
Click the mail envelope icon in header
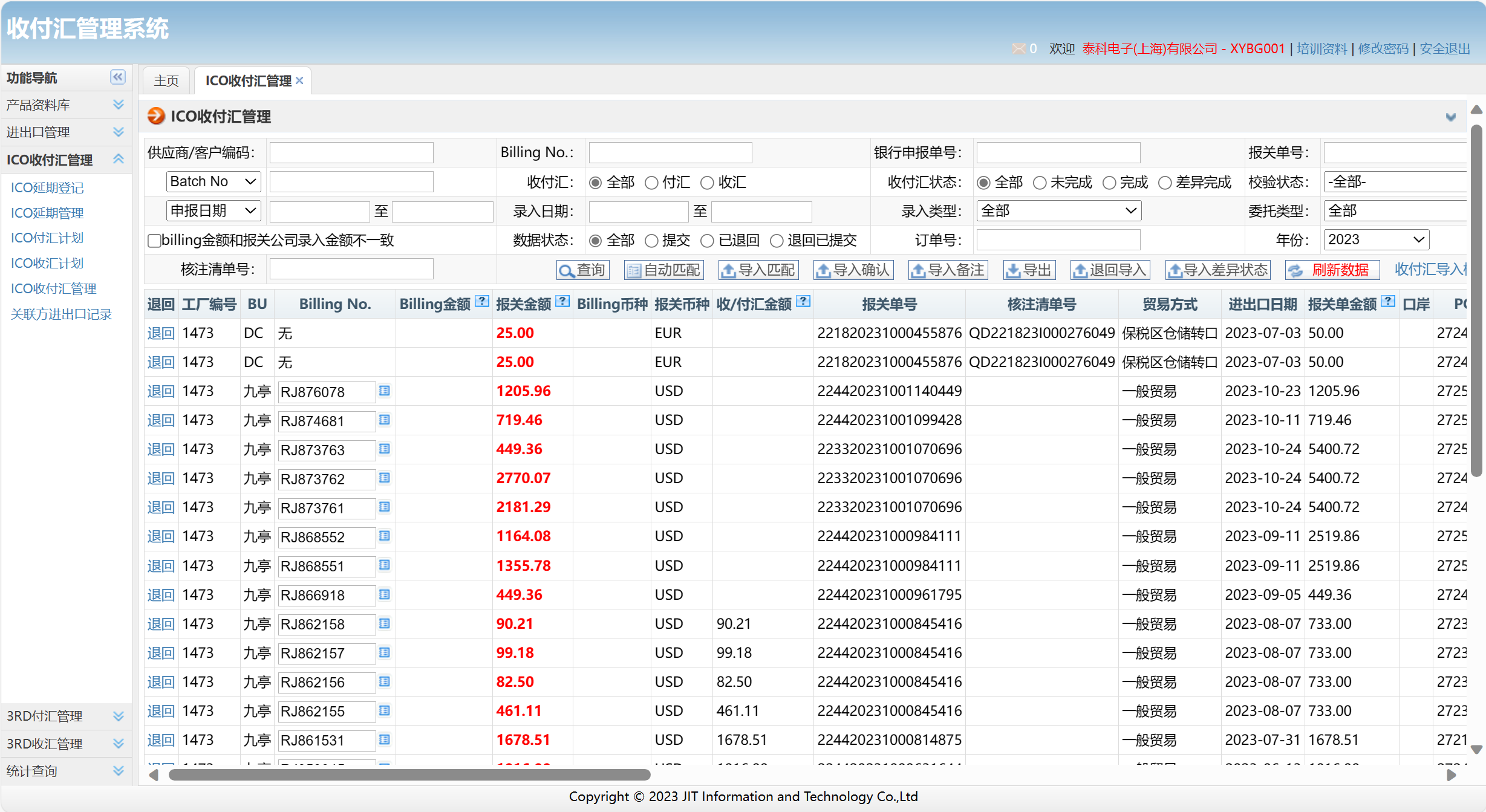click(x=1019, y=48)
